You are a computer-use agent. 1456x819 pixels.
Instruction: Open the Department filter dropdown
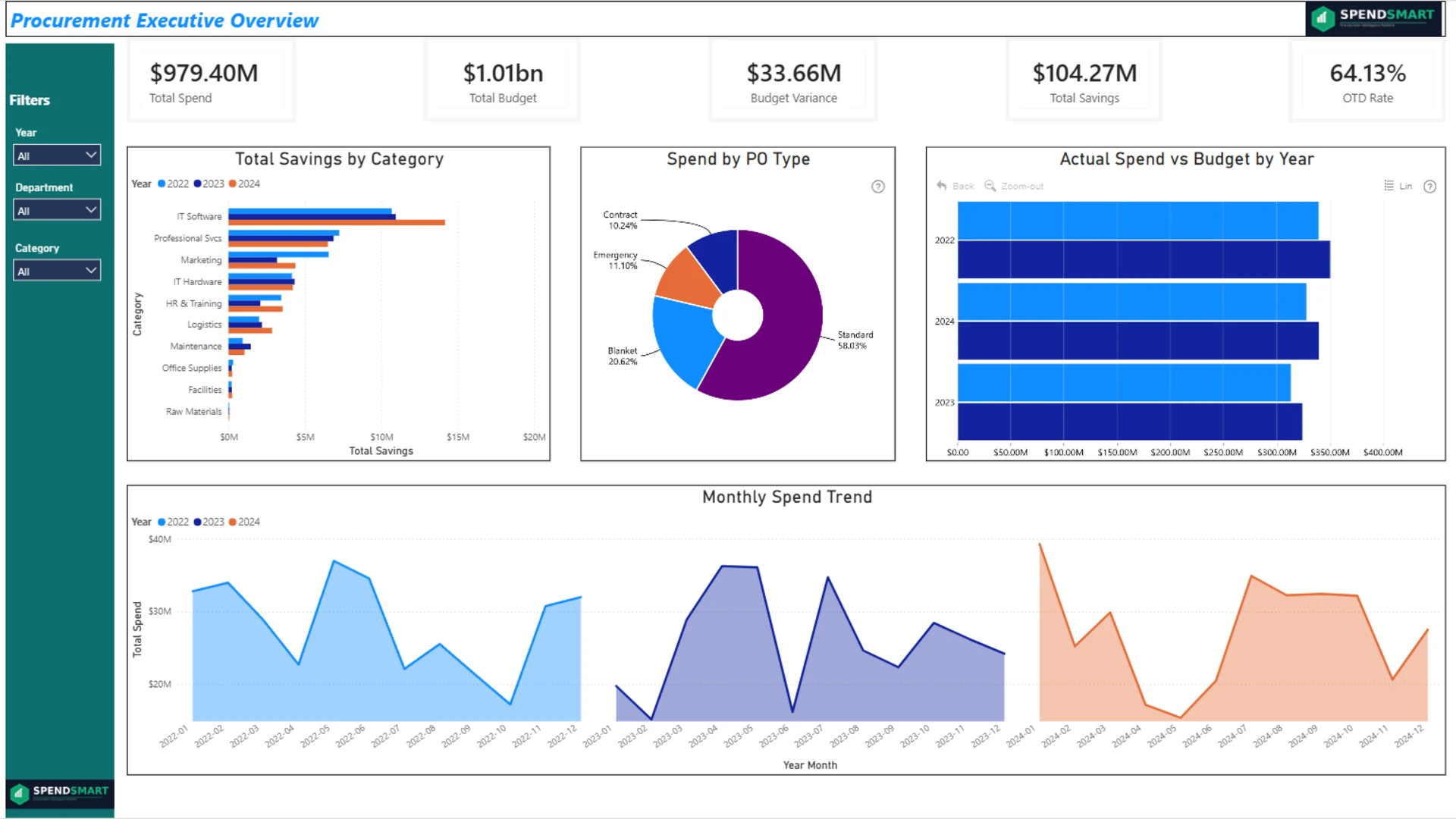click(57, 210)
